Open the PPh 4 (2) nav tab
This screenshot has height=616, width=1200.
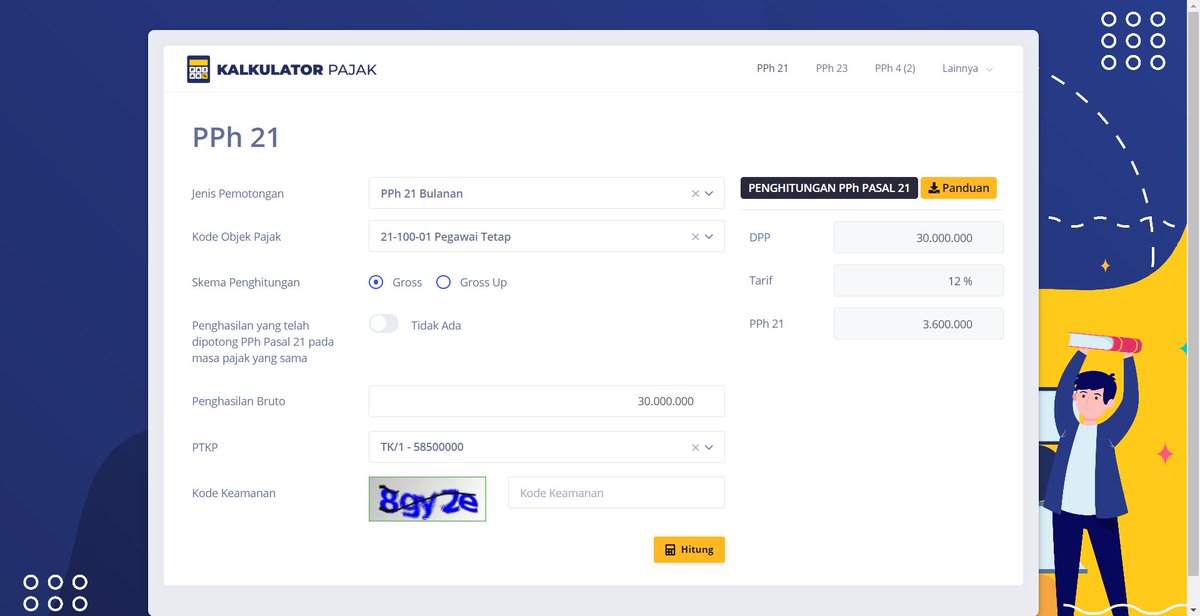click(895, 69)
